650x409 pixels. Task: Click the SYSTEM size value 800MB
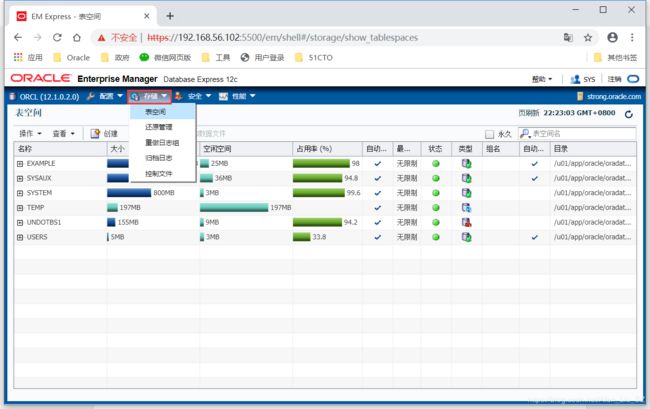164,193
